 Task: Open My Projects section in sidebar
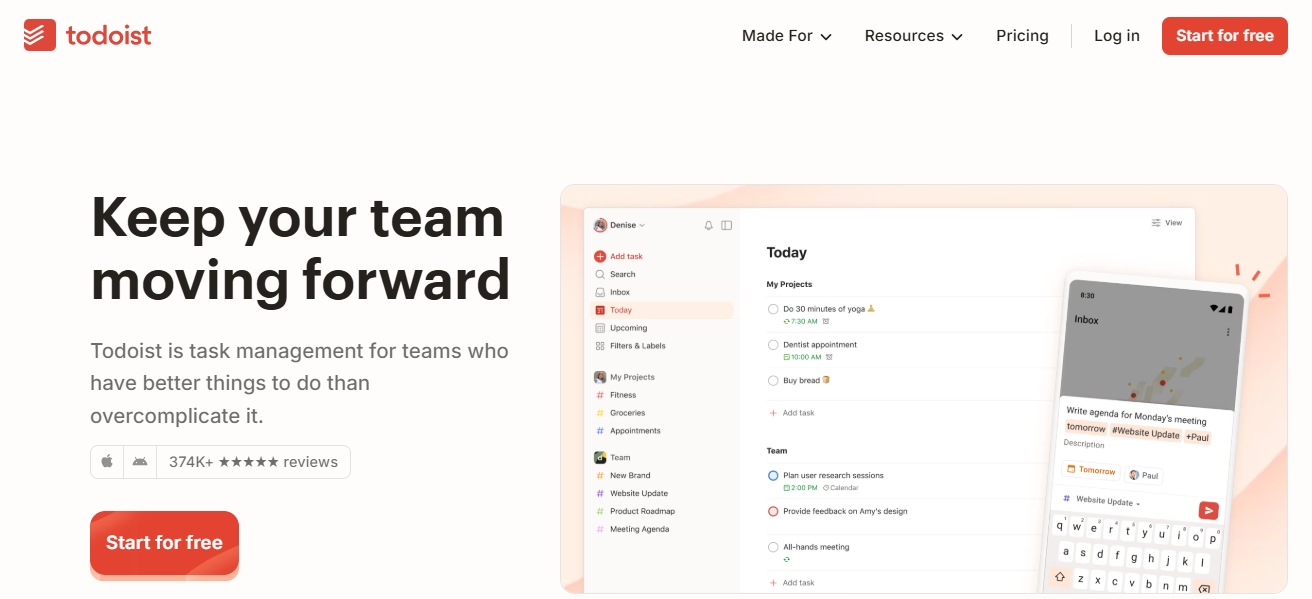(x=624, y=377)
